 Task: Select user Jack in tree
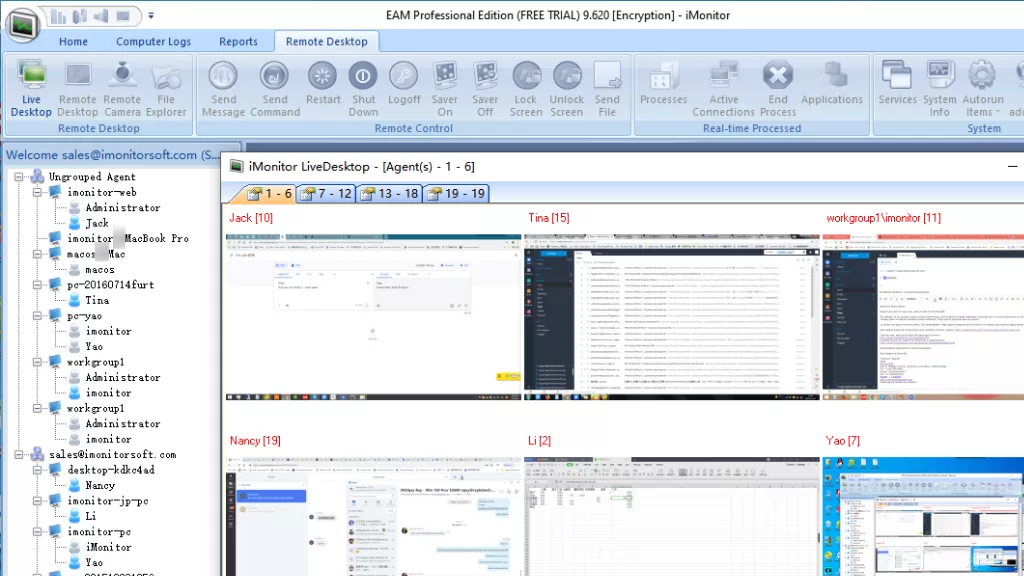(x=97, y=223)
